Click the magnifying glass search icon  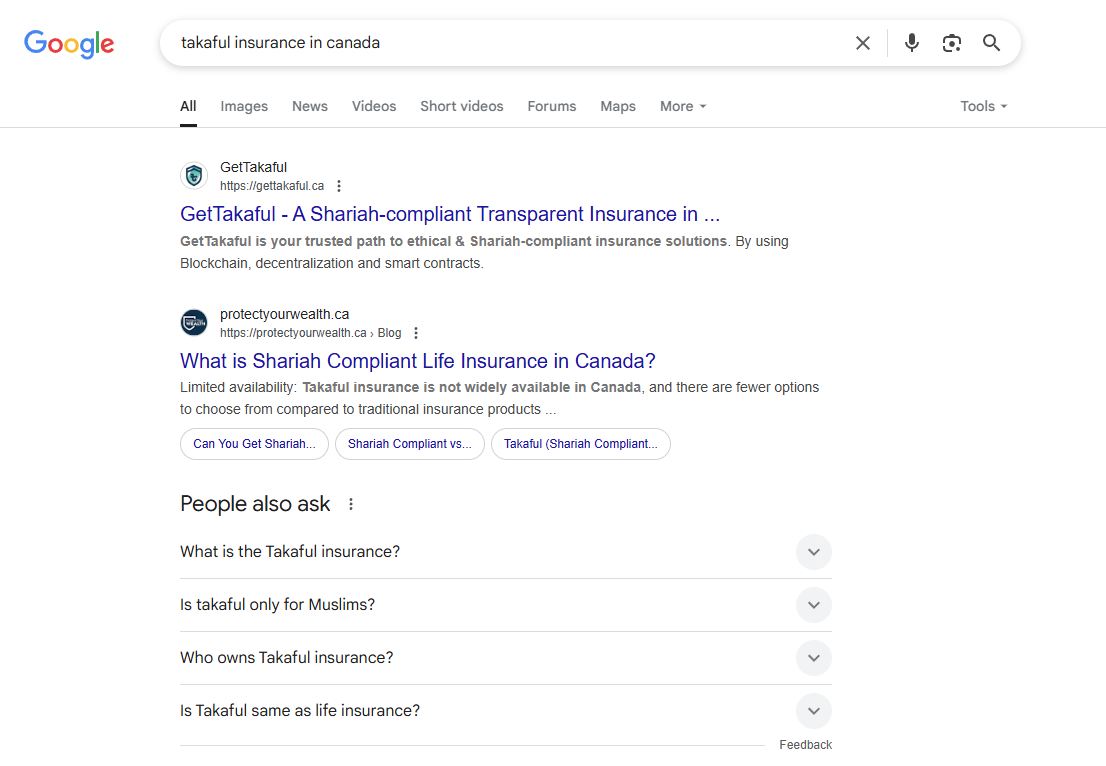[x=991, y=43]
